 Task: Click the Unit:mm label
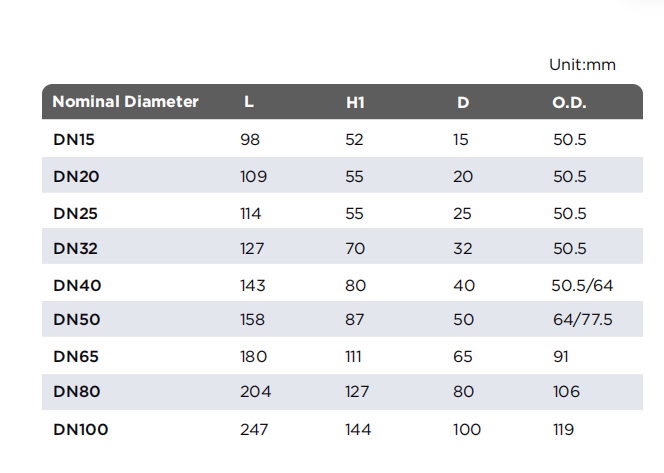[x=582, y=65]
